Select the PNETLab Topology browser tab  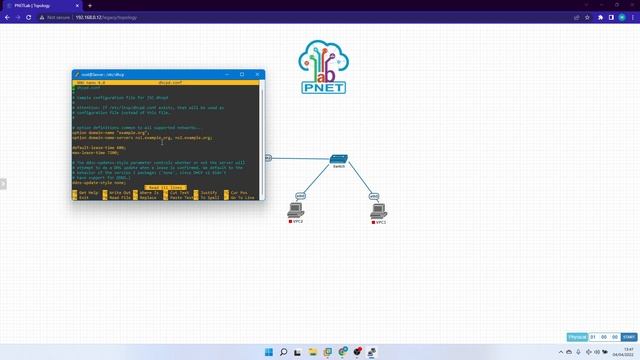(42, 6)
